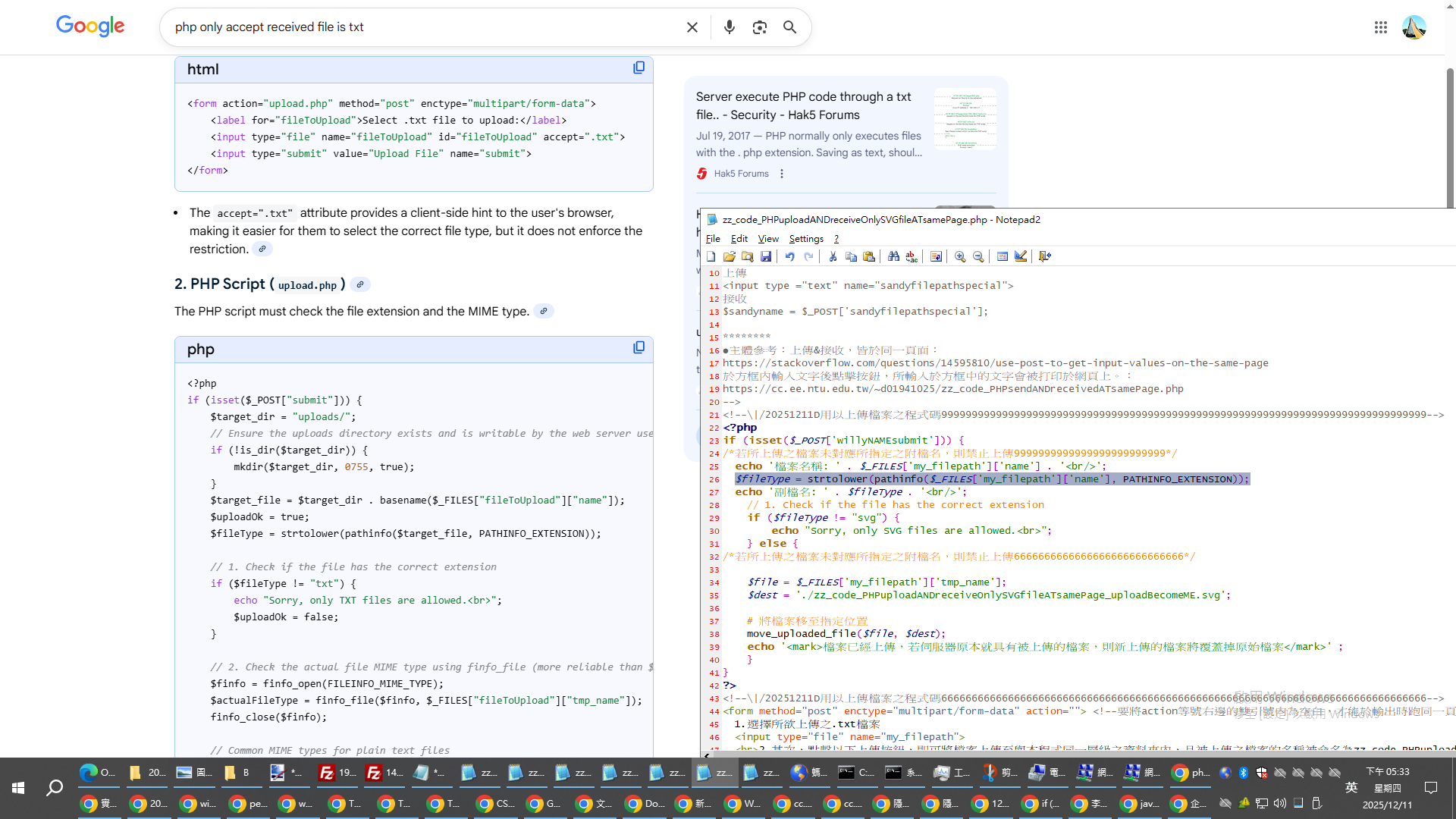
Task: Click the Save icon in Notepad2 toolbar
Action: tap(766, 256)
